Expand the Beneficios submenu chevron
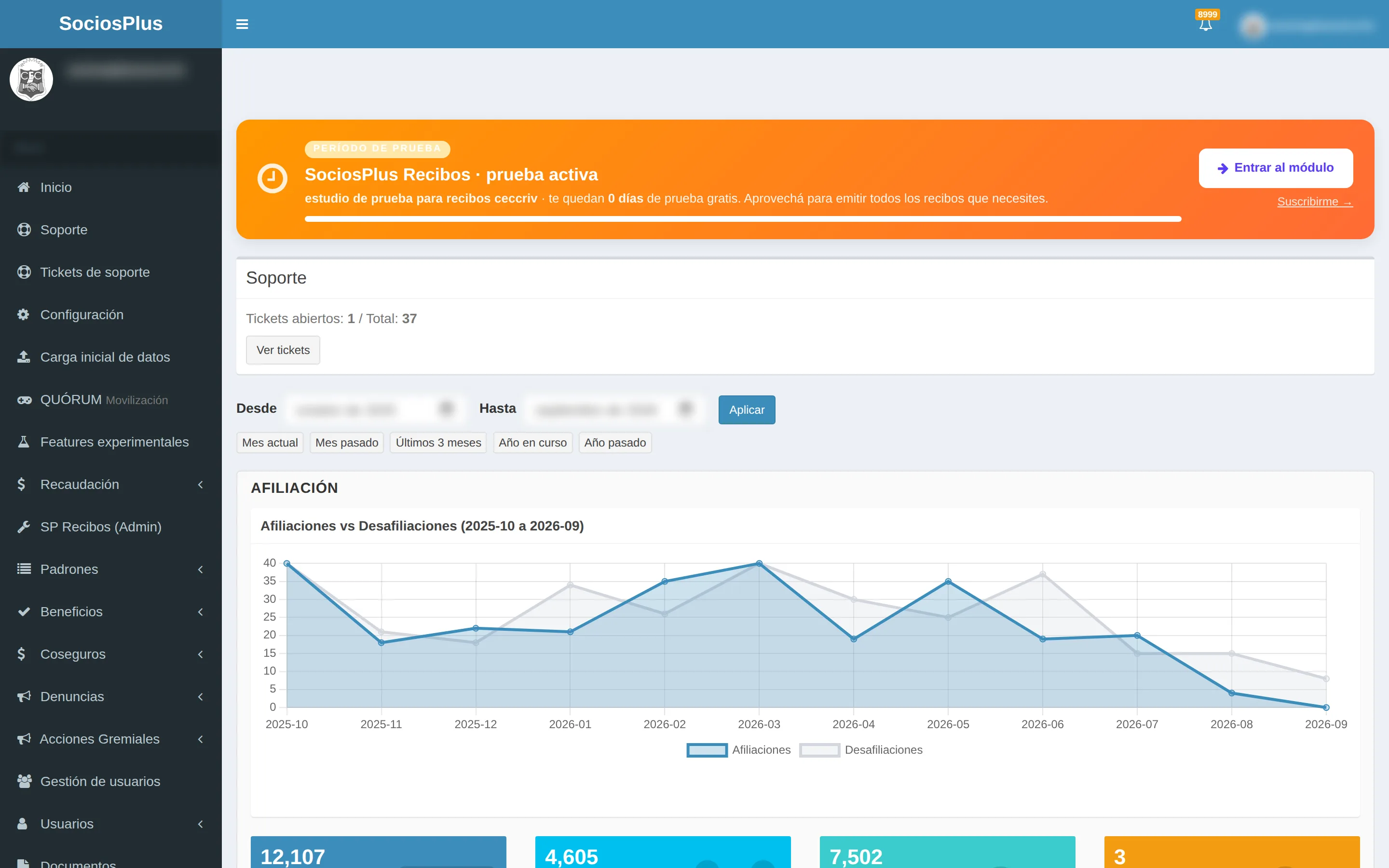The width and height of the screenshot is (1389, 868). [x=200, y=612]
